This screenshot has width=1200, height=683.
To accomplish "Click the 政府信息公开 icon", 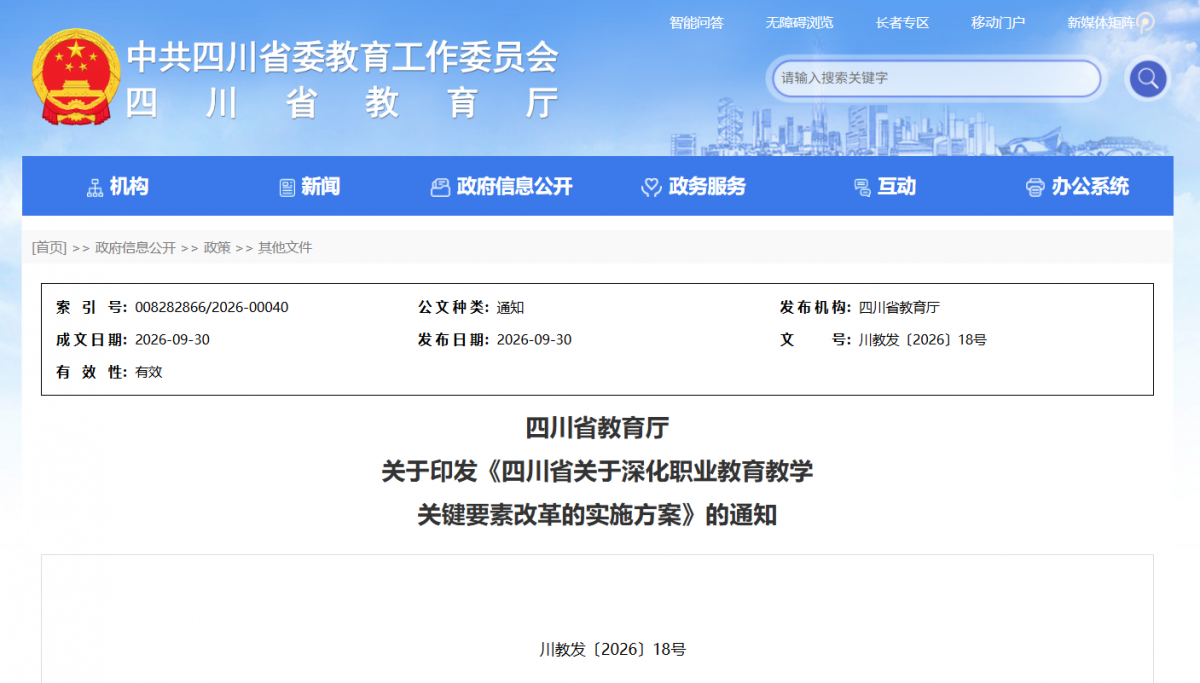I will [x=440, y=187].
